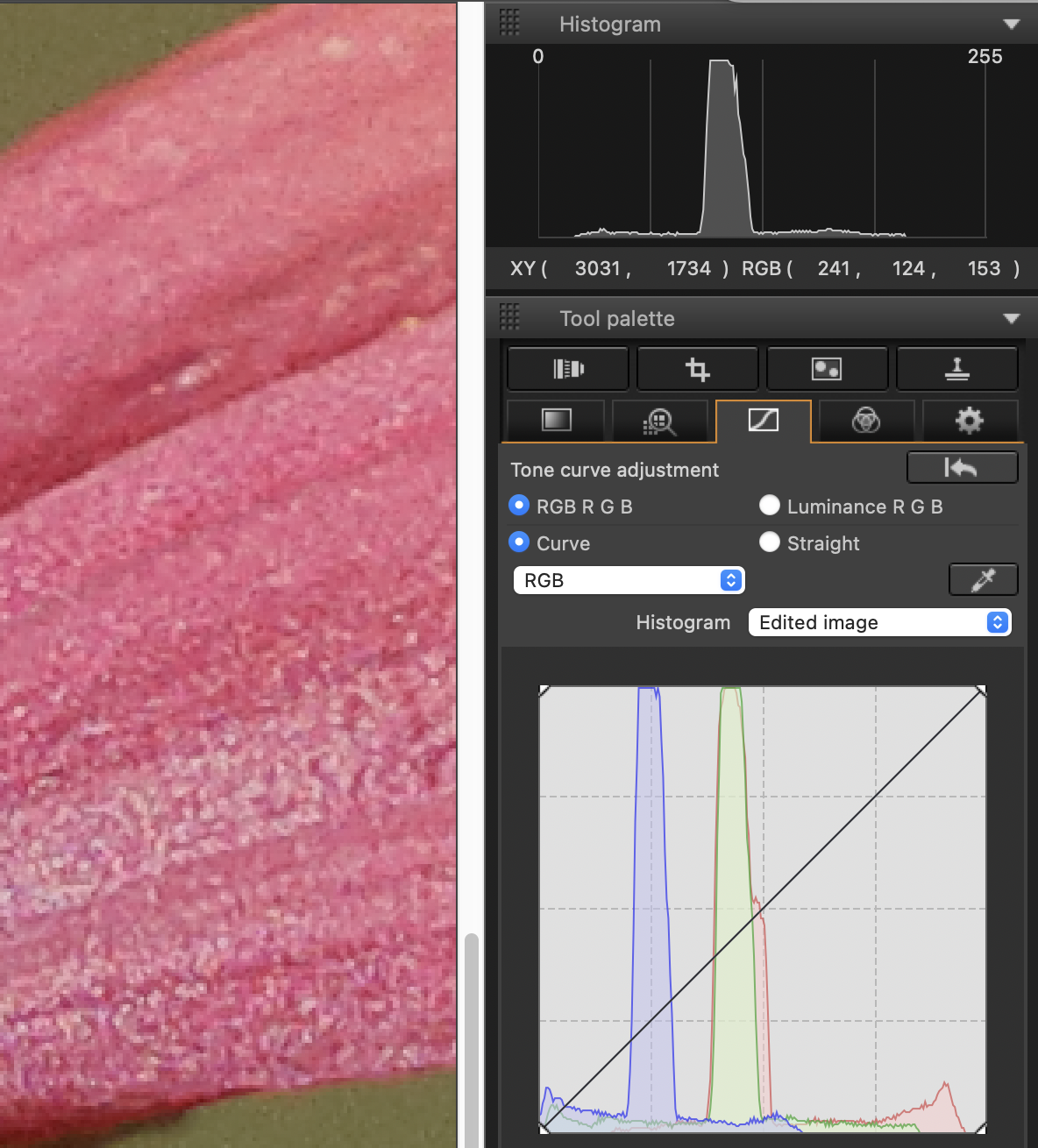
Task: Collapse the Histogram panel
Action: point(1012,25)
